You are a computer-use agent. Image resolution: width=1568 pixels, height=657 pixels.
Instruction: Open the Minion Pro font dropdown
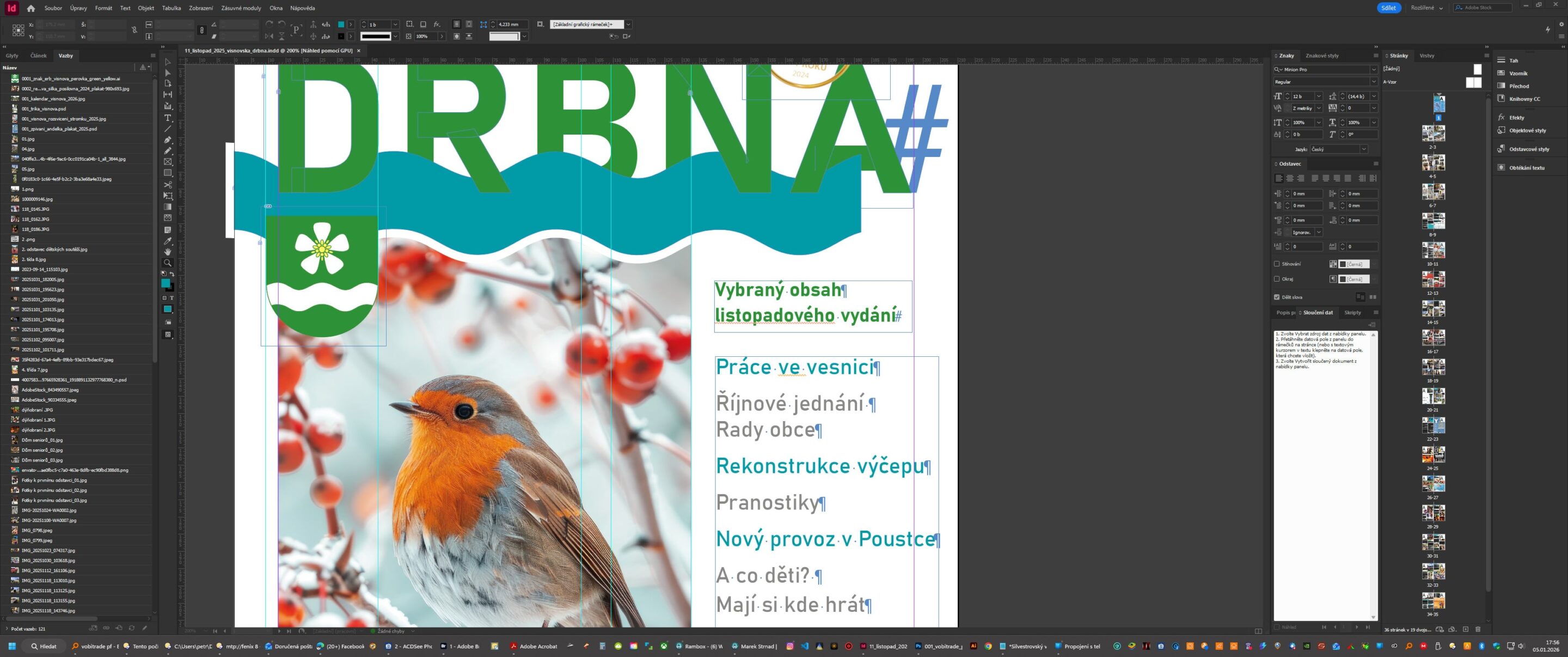coord(1373,69)
